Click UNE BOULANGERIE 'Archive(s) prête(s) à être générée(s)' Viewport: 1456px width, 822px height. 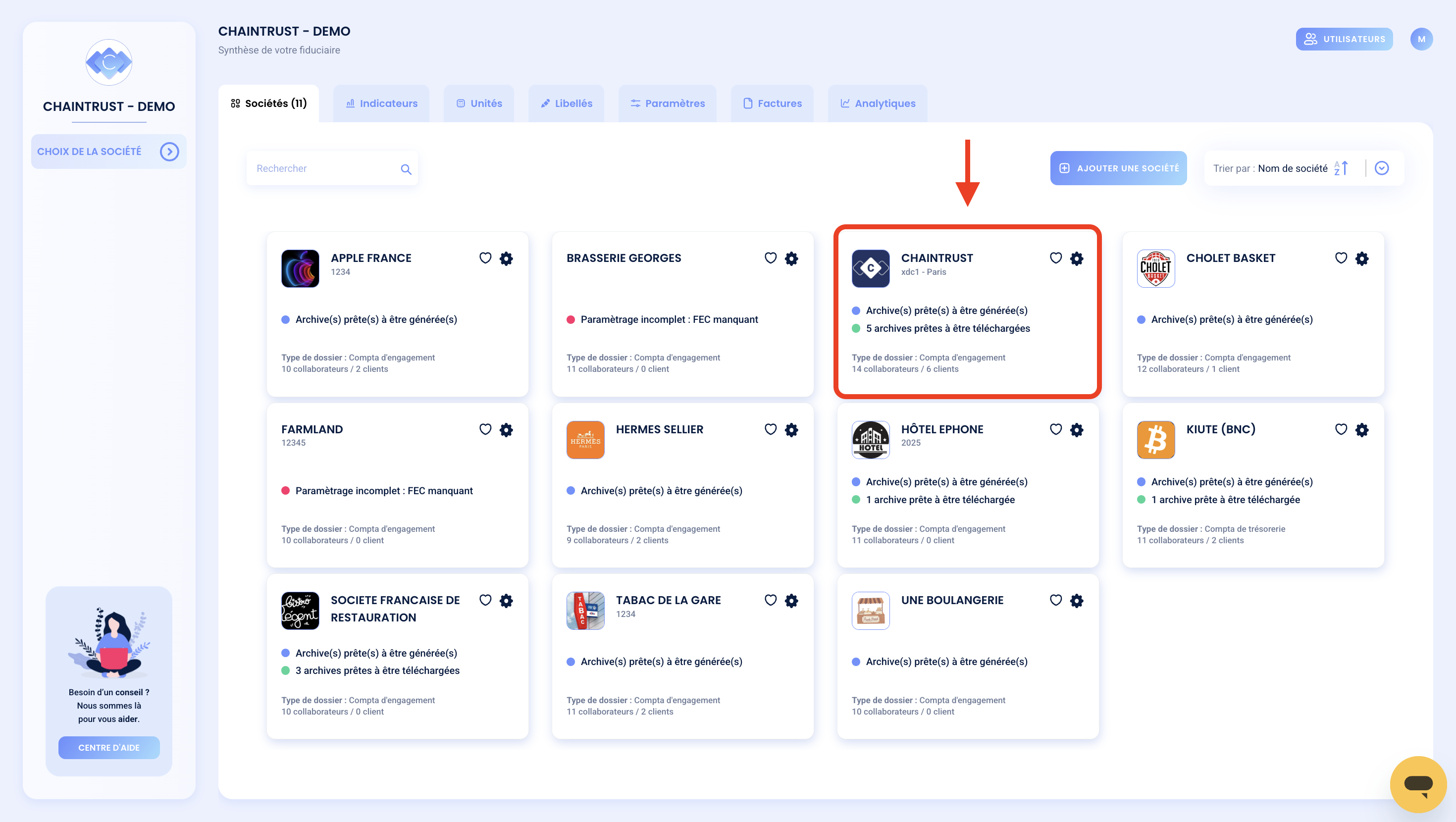pyautogui.click(x=947, y=662)
